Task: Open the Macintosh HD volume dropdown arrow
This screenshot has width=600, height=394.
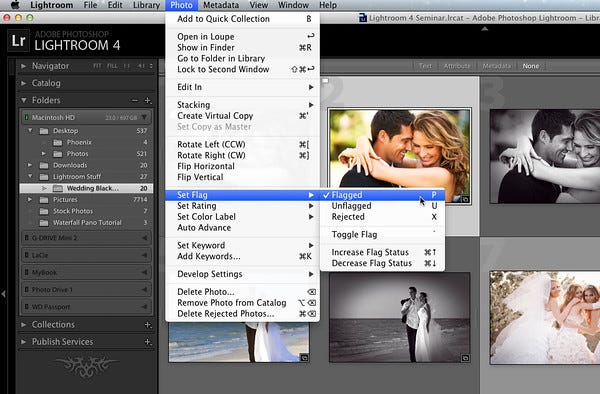Action: (144, 117)
